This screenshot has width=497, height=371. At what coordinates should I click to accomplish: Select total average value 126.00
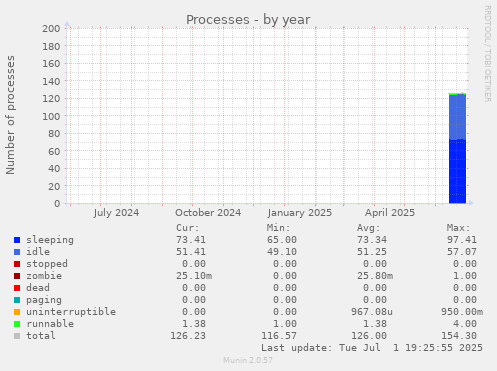click(x=369, y=336)
